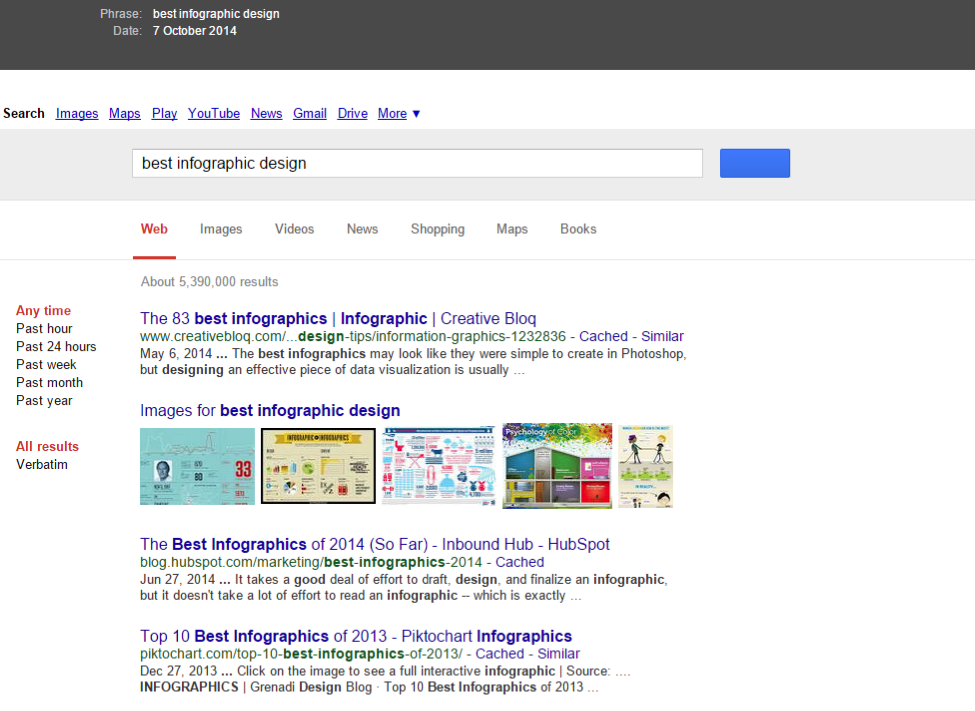Open Cached link for the HubSpot result
Screen dimensions: 975x711
[x=519, y=562]
